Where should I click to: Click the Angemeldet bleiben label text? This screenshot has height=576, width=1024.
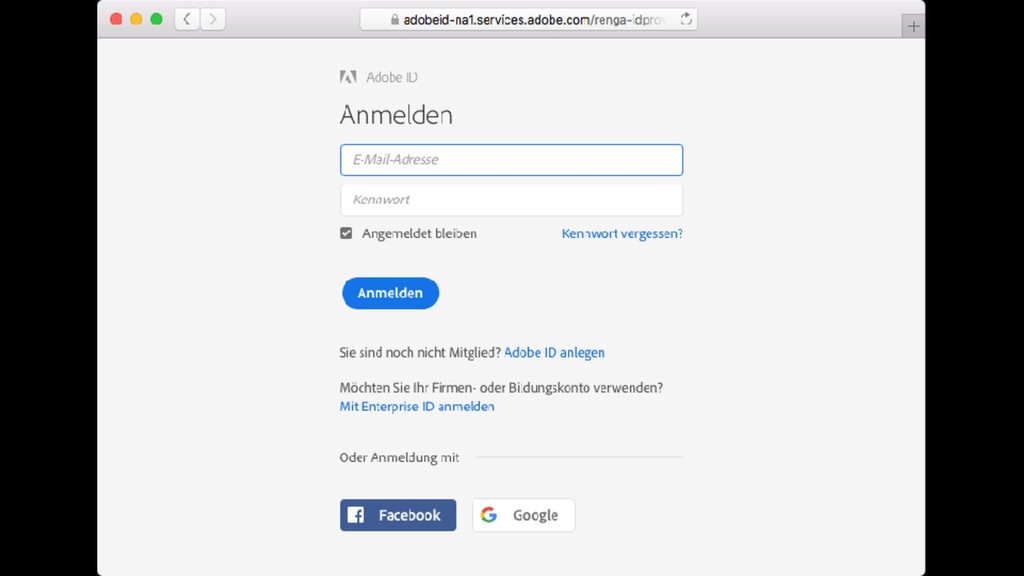pyautogui.click(x=419, y=233)
